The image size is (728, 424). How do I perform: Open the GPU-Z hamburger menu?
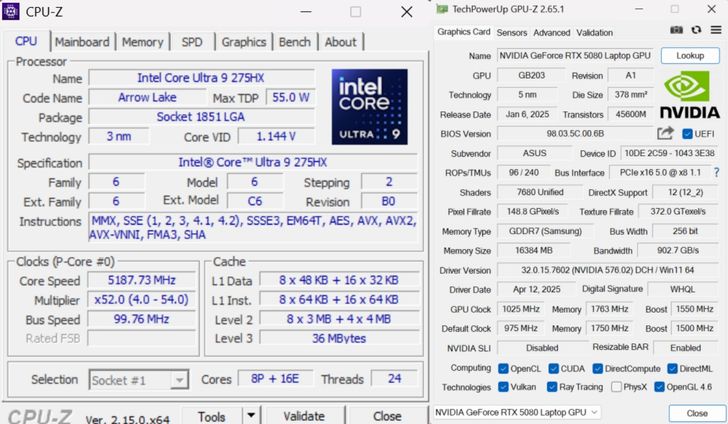click(715, 30)
